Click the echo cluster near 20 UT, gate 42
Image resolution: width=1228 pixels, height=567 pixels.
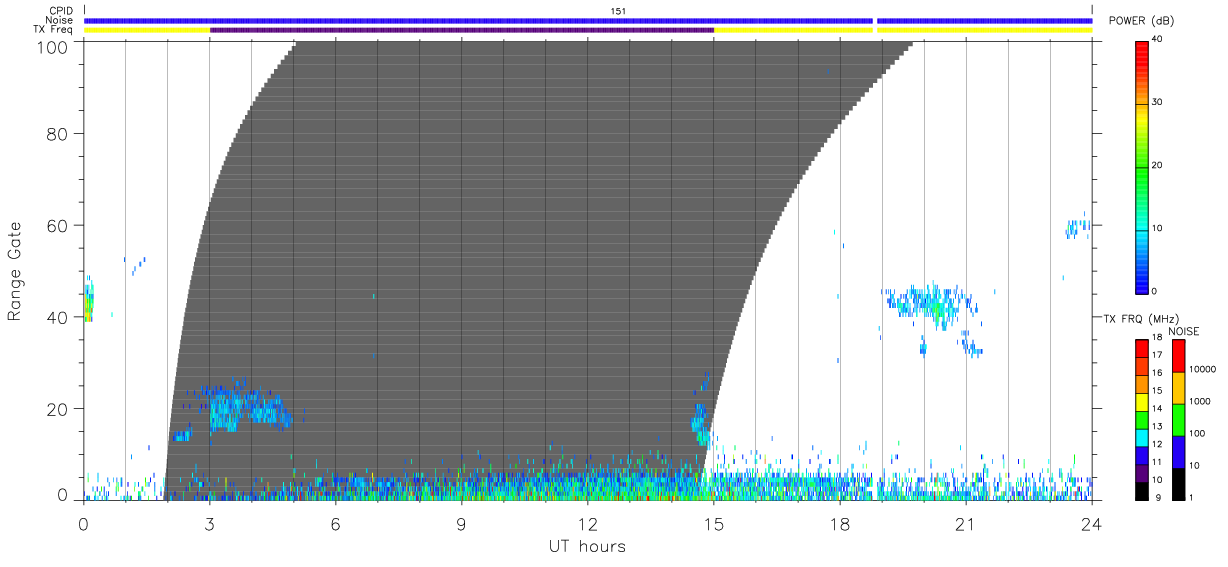930,301
